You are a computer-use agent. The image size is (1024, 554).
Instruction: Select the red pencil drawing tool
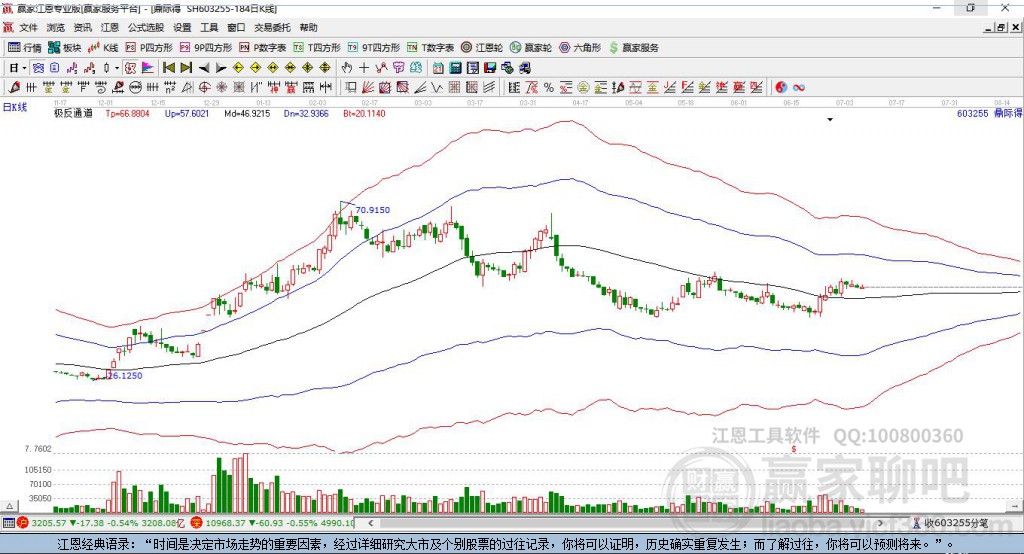point(14,87)
